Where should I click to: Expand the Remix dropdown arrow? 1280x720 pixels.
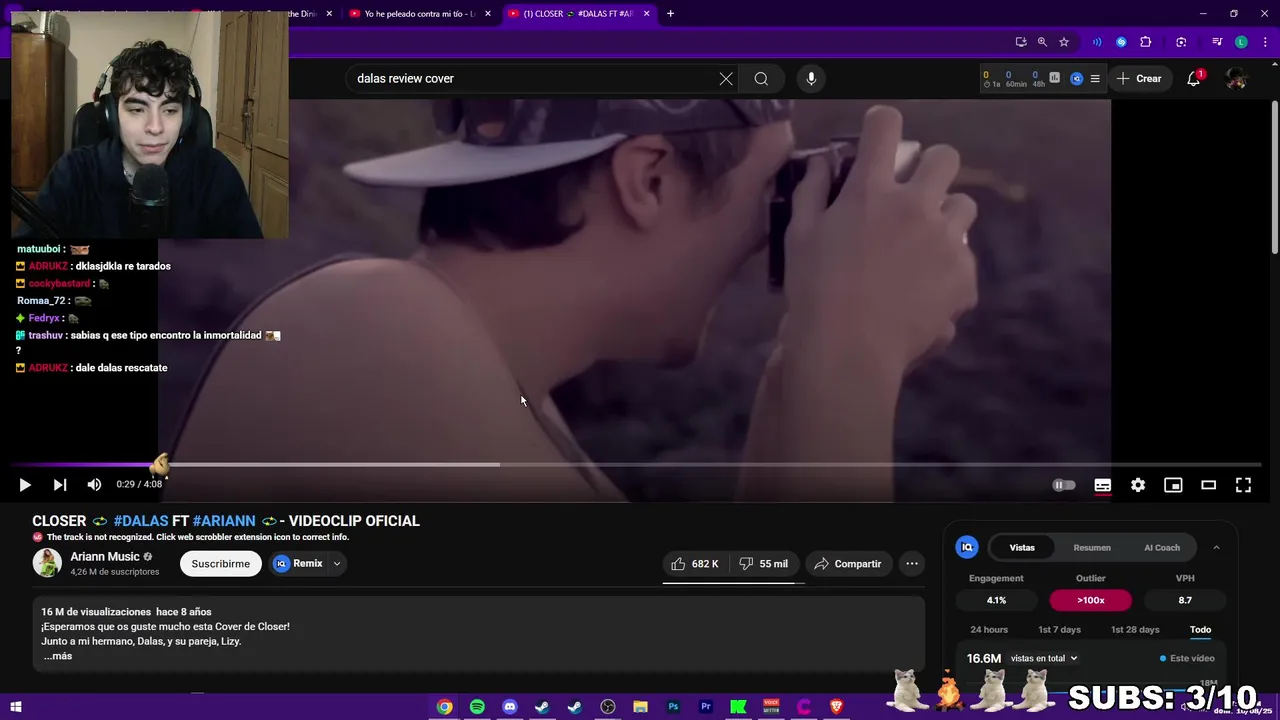point(337,564)
